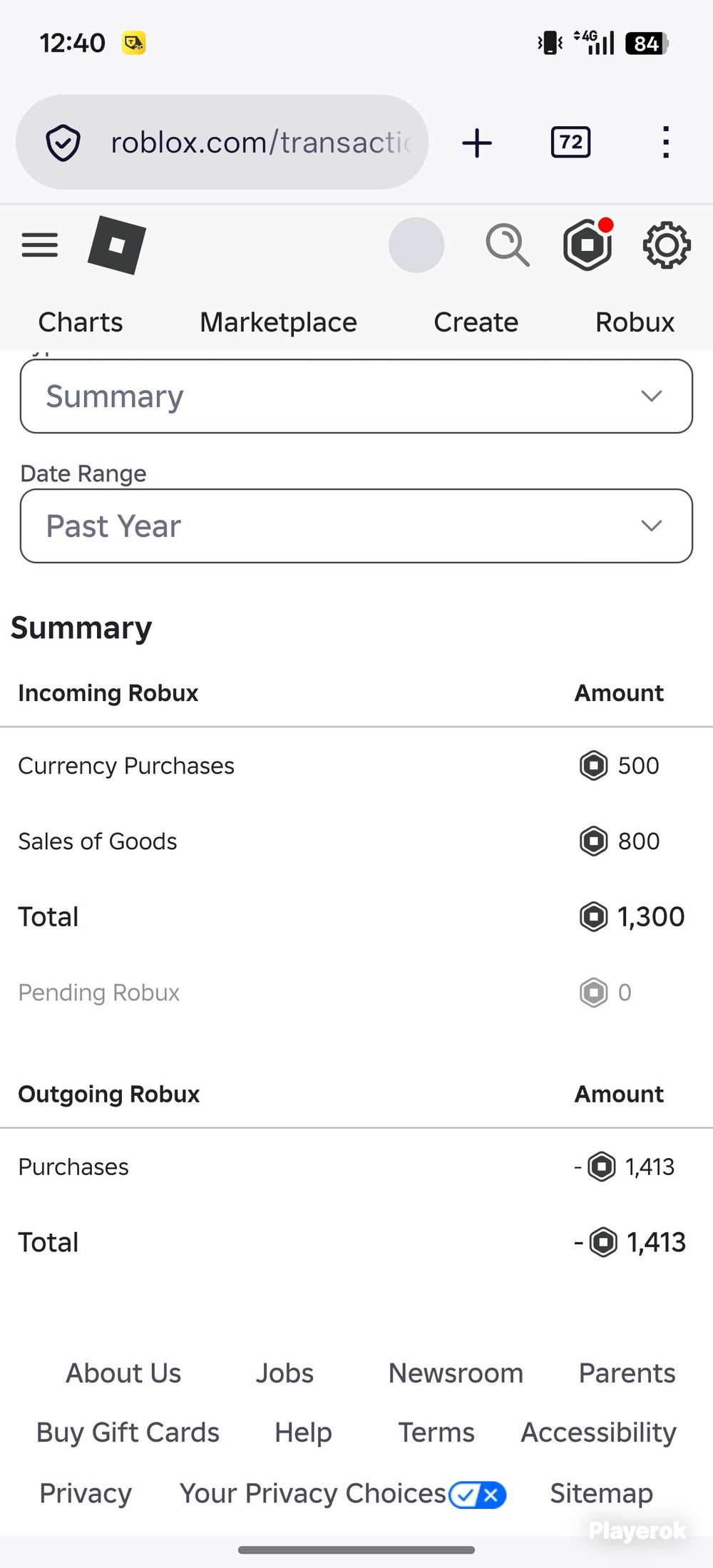Open the search magnifier icon

508,245
